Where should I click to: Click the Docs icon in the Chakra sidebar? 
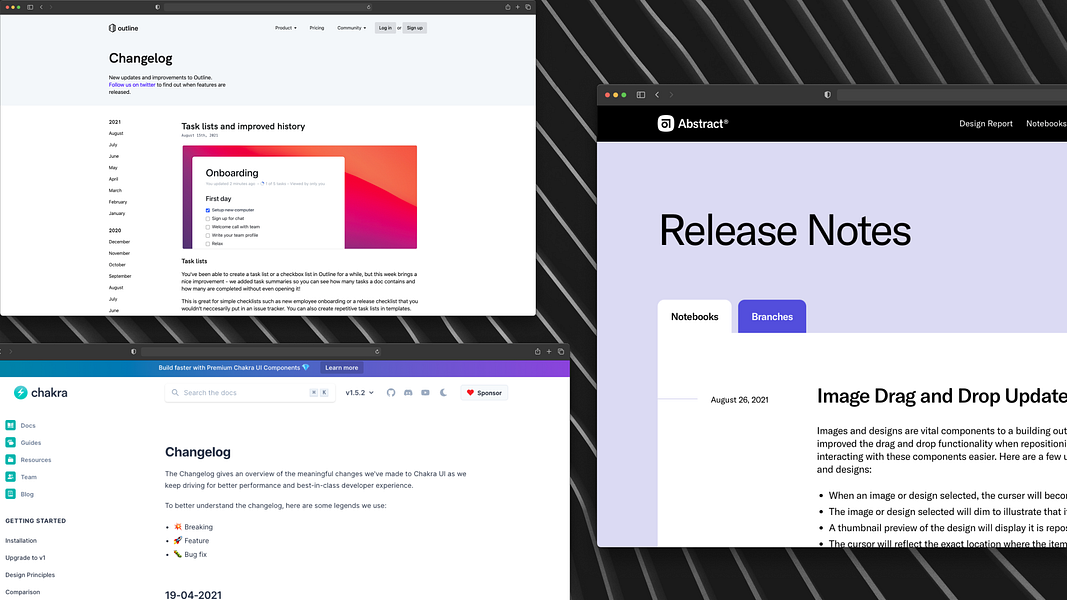tap(10, 425)
